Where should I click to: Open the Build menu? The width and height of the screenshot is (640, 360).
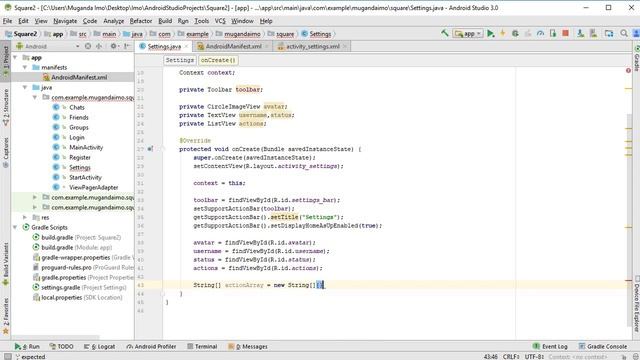click(165, 21)
